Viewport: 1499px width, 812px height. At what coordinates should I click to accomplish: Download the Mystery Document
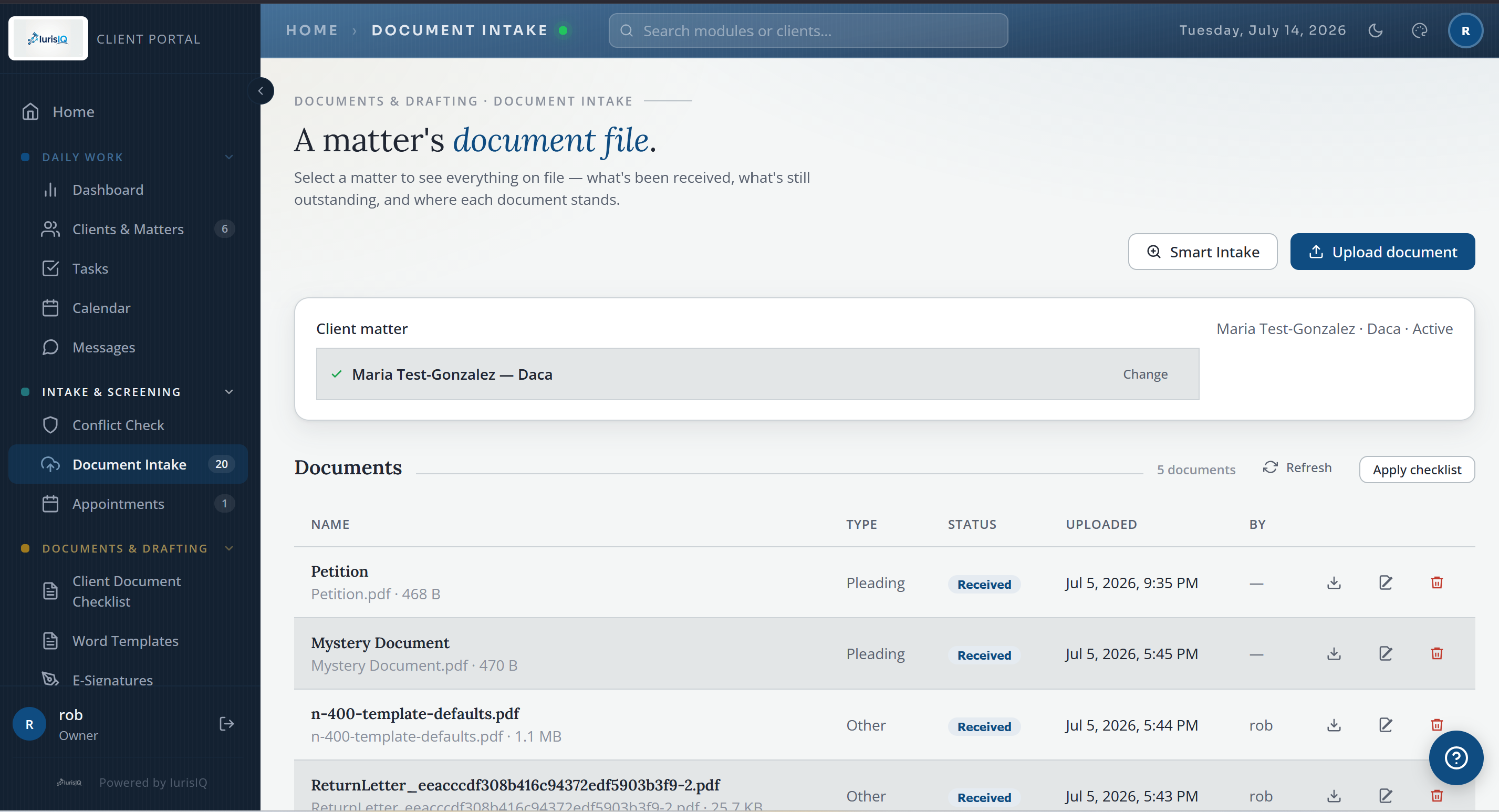click(1334, 654)
